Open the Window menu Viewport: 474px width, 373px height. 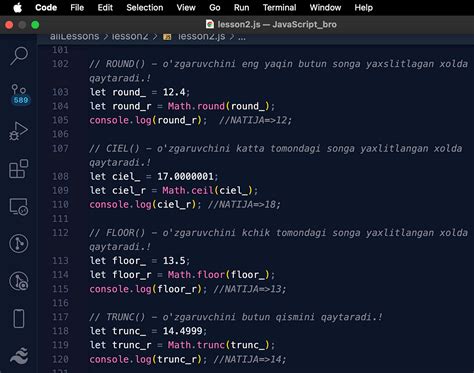325,7
